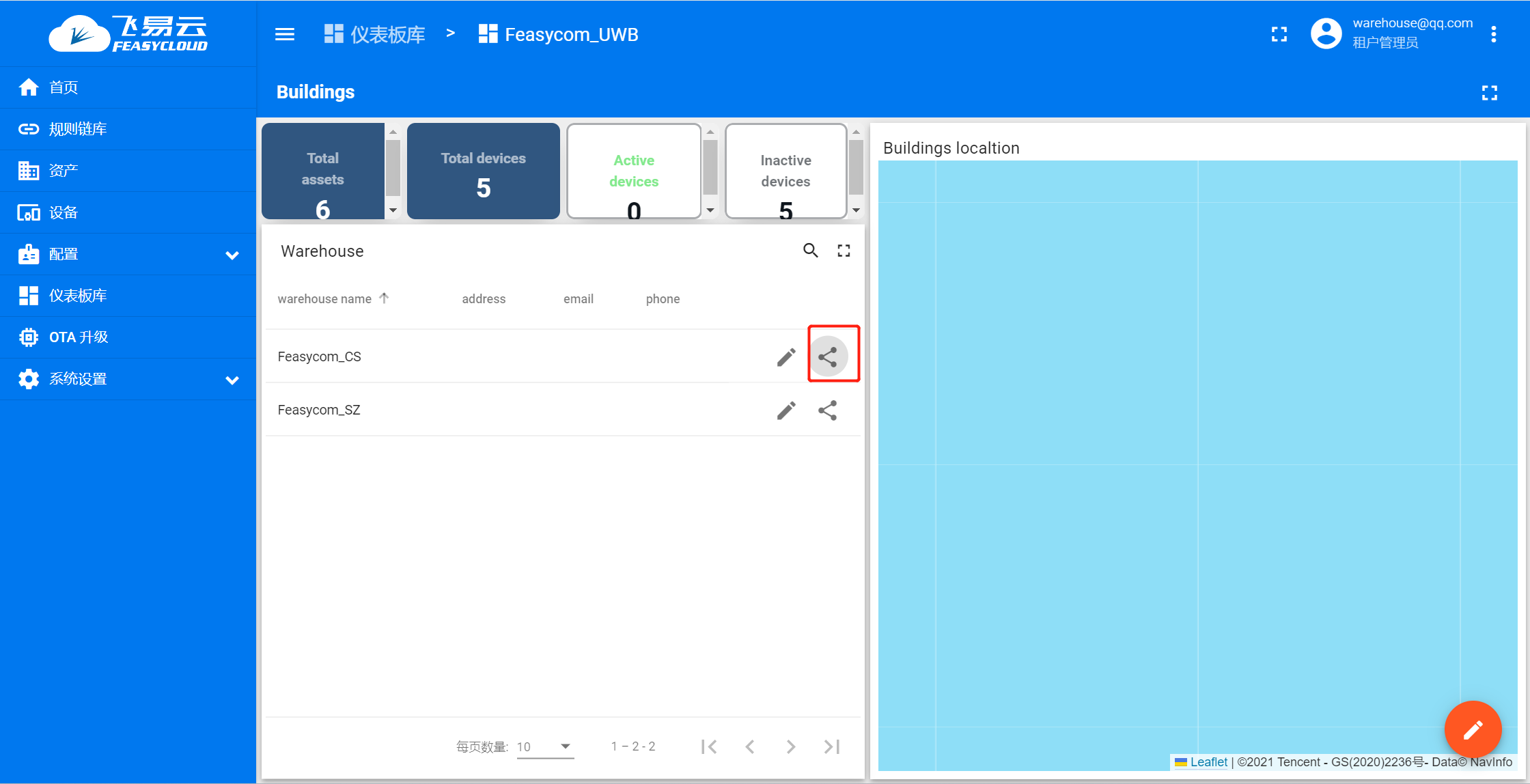Click the share icon for Feasycom_CS
1530x784 pixels.
click(x=827, y=356)
